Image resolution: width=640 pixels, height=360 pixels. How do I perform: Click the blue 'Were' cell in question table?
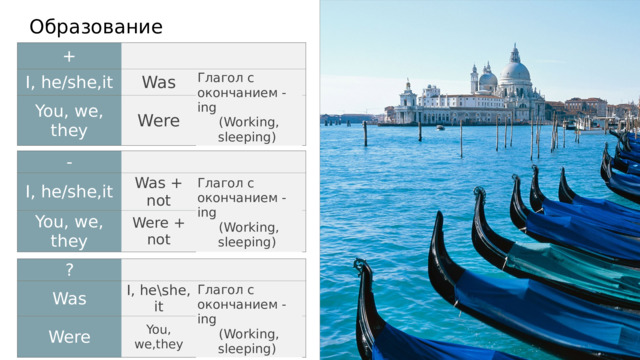click(69, 337)
